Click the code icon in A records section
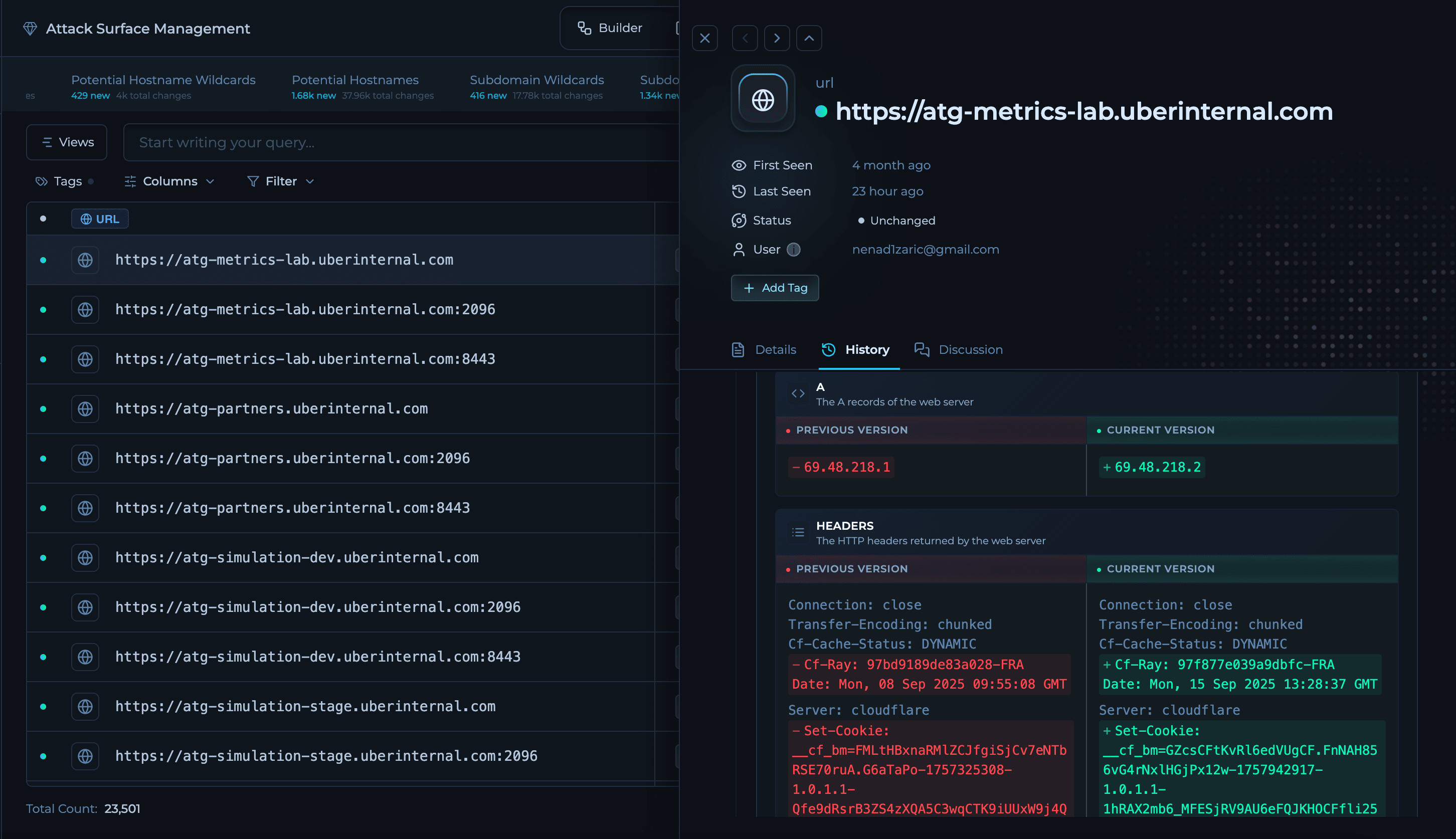Viewport: 1456px width, 839px height. (x=798, y=393)
